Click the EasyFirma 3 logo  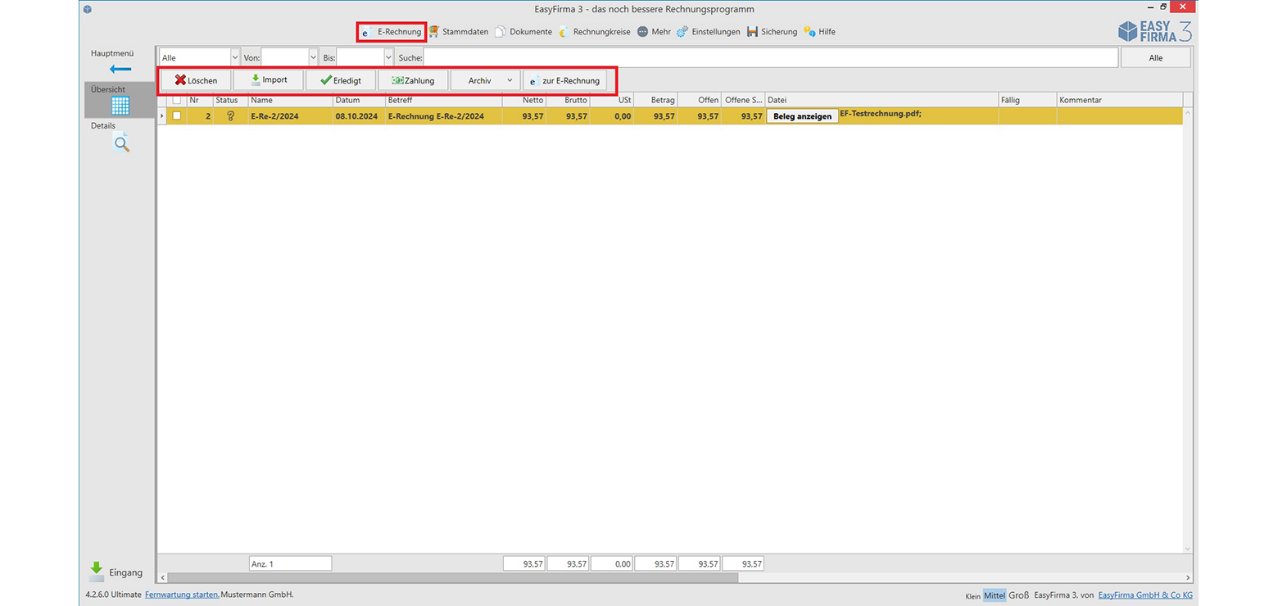pos(1154,31)
